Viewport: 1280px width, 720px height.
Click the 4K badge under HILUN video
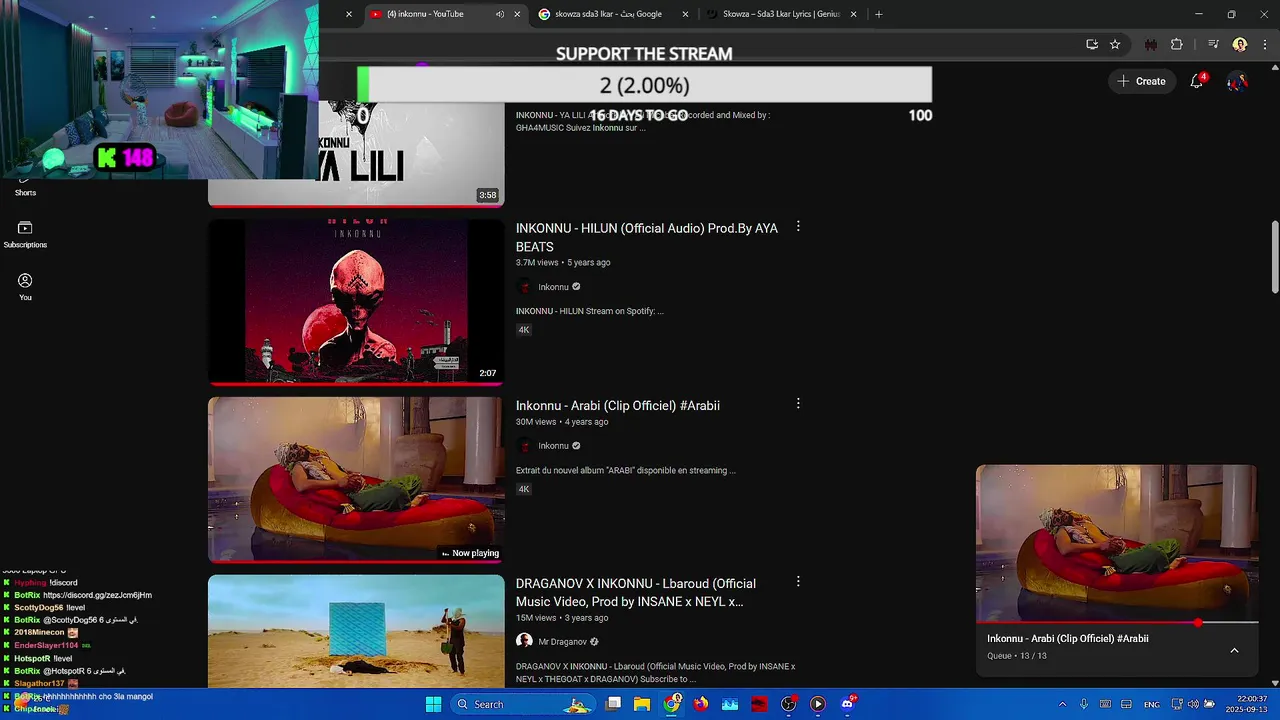pos(524,330)
